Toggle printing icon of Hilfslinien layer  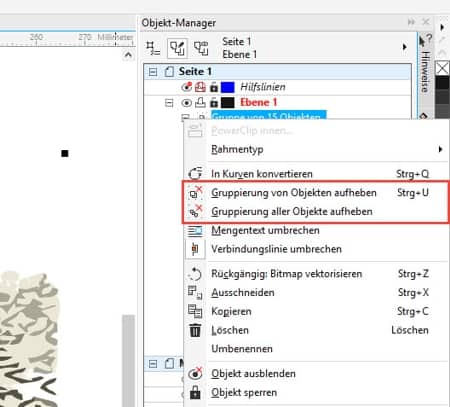pyautogui.click(x=200, y=87)
